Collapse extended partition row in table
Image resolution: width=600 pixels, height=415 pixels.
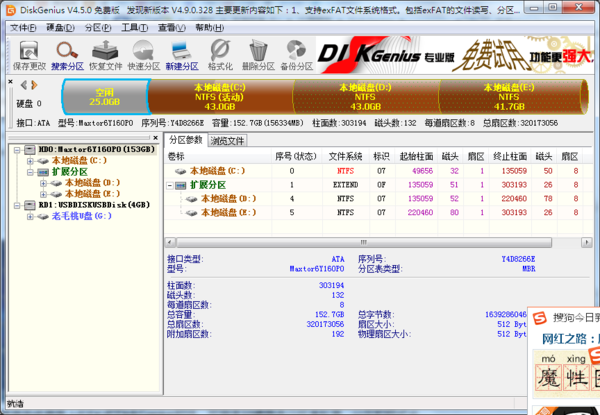[x=170, y=186]
